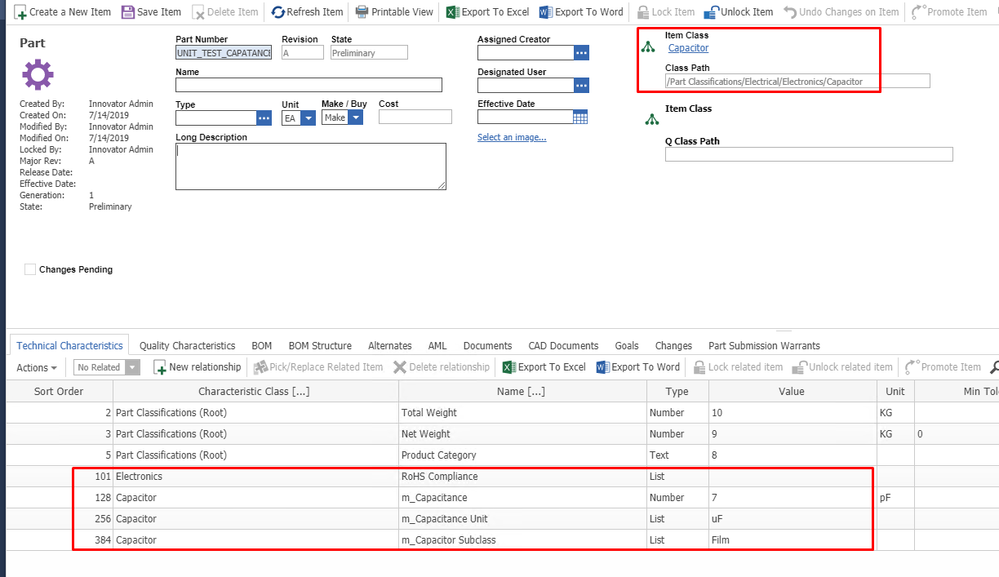
Task: Expand the Unit dropdown showing EA
Action: (308, 118)
